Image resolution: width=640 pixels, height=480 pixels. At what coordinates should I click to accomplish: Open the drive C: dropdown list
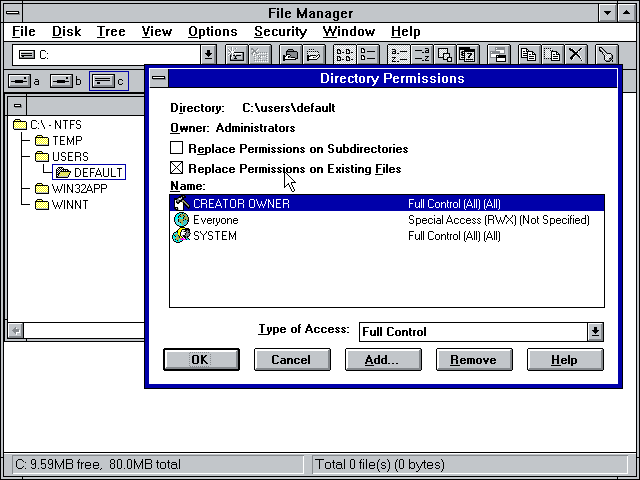coord(208,54)
